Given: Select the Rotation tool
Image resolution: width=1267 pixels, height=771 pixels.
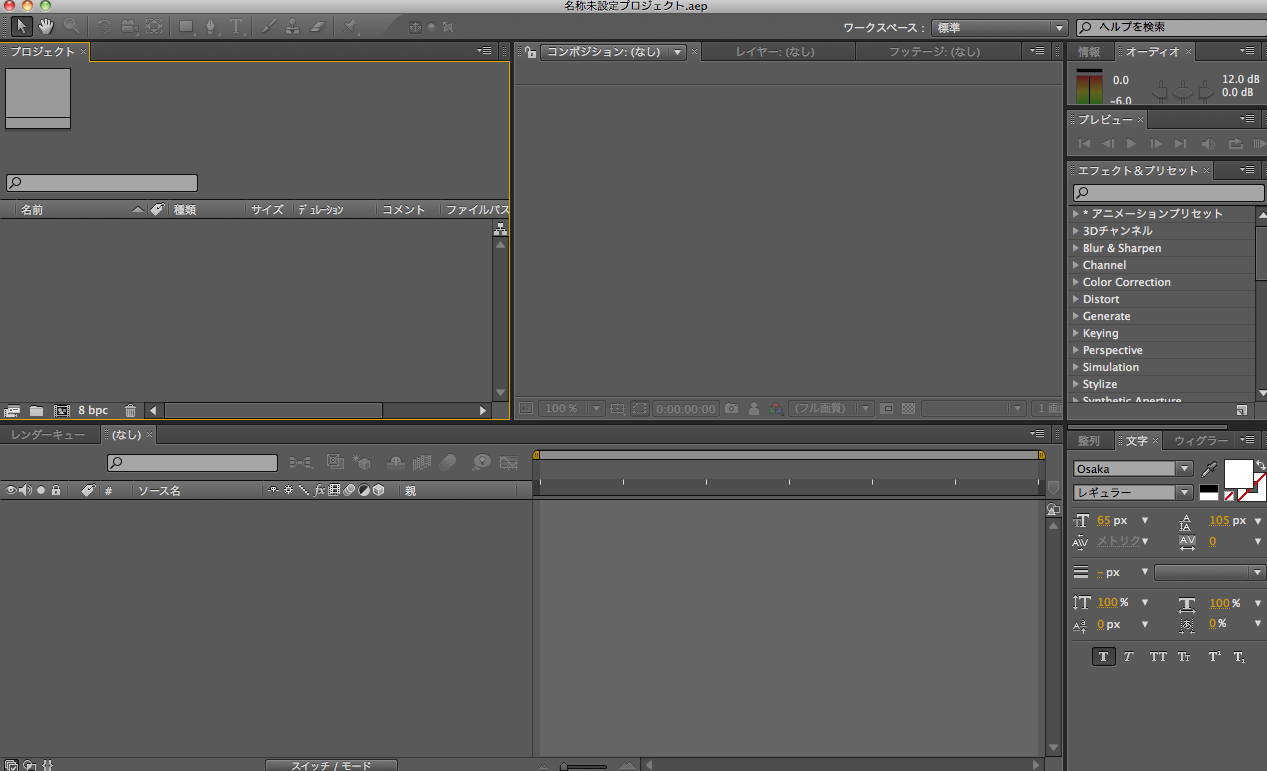Looking at the screenshot, I should tap(104, 26).
